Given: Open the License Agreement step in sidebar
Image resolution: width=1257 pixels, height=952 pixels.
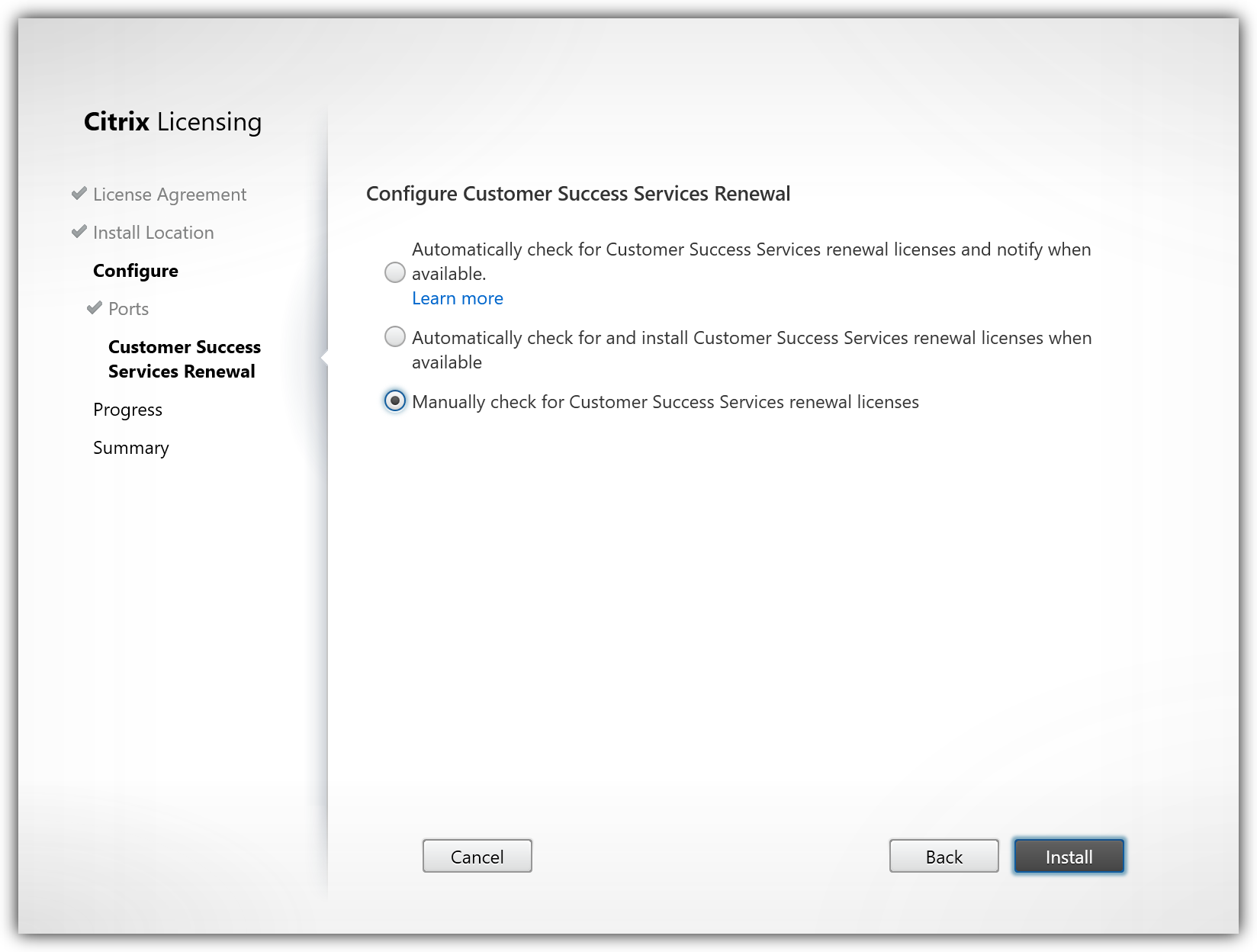Looking at the screenshot, I should pos(169,195).
